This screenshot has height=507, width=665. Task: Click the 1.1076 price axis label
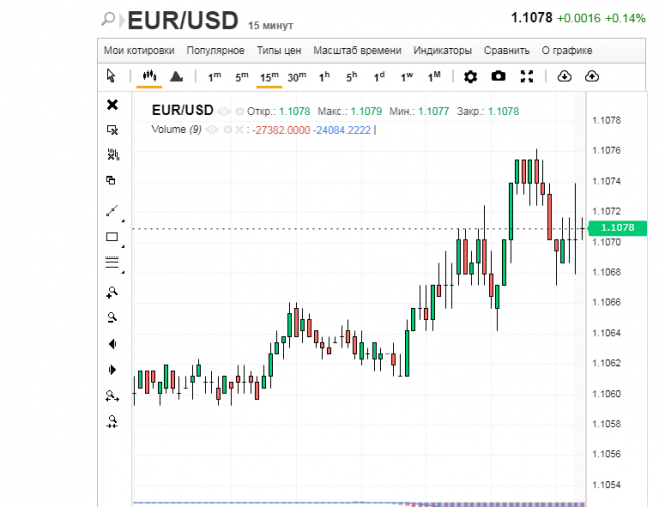(606, 151)
